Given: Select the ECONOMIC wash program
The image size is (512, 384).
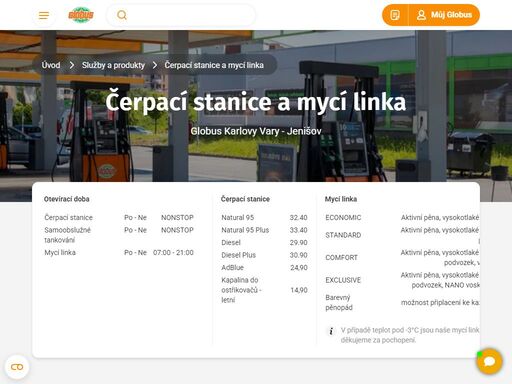Looking at the screenshot, I should pyautogui.click(x=343, y=218).
